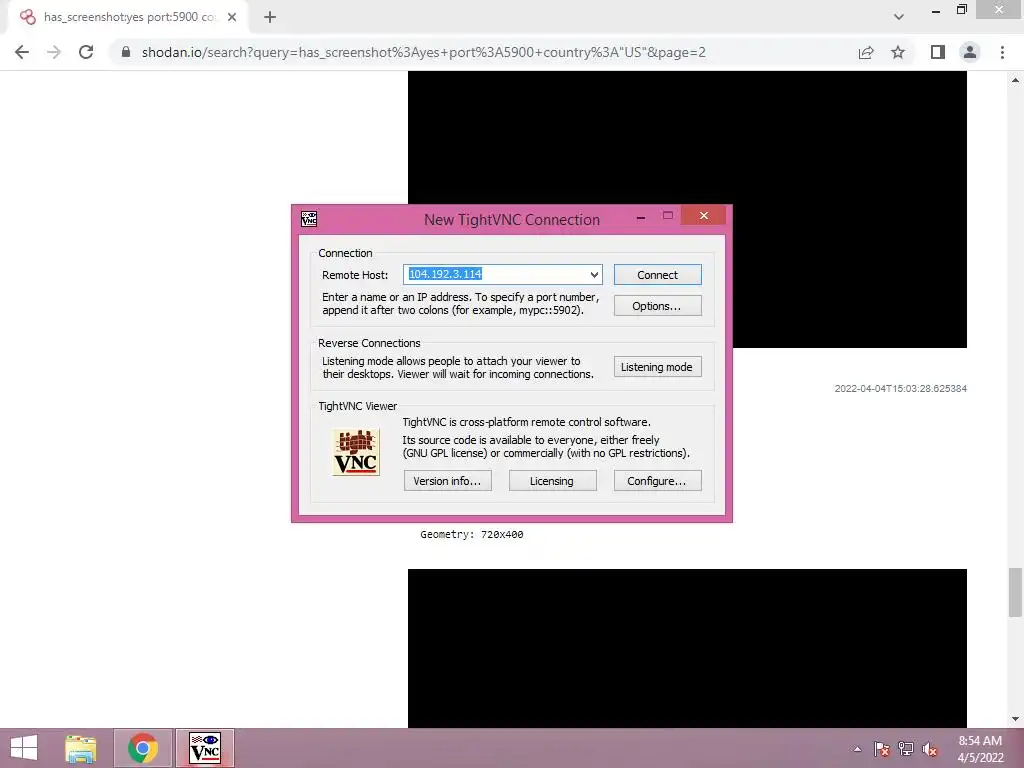Open File Explorer from taskbar
The height and width of the screenshot is (768, 1024).
[81, 748]
